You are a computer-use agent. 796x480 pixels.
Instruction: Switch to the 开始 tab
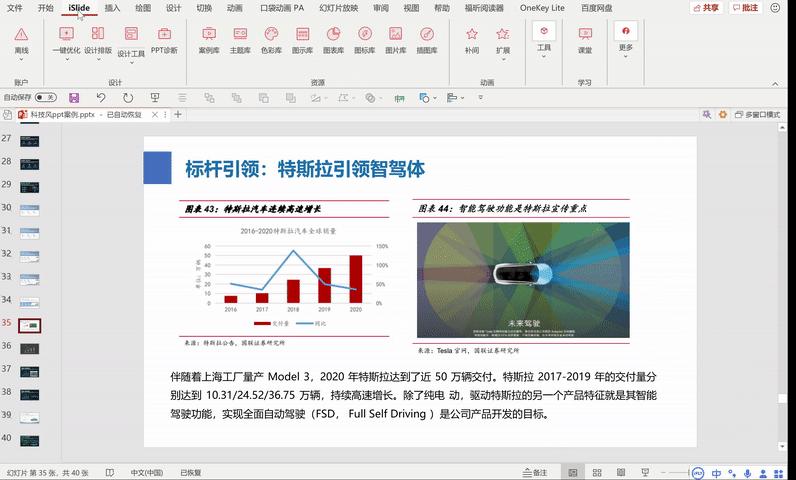46,8
